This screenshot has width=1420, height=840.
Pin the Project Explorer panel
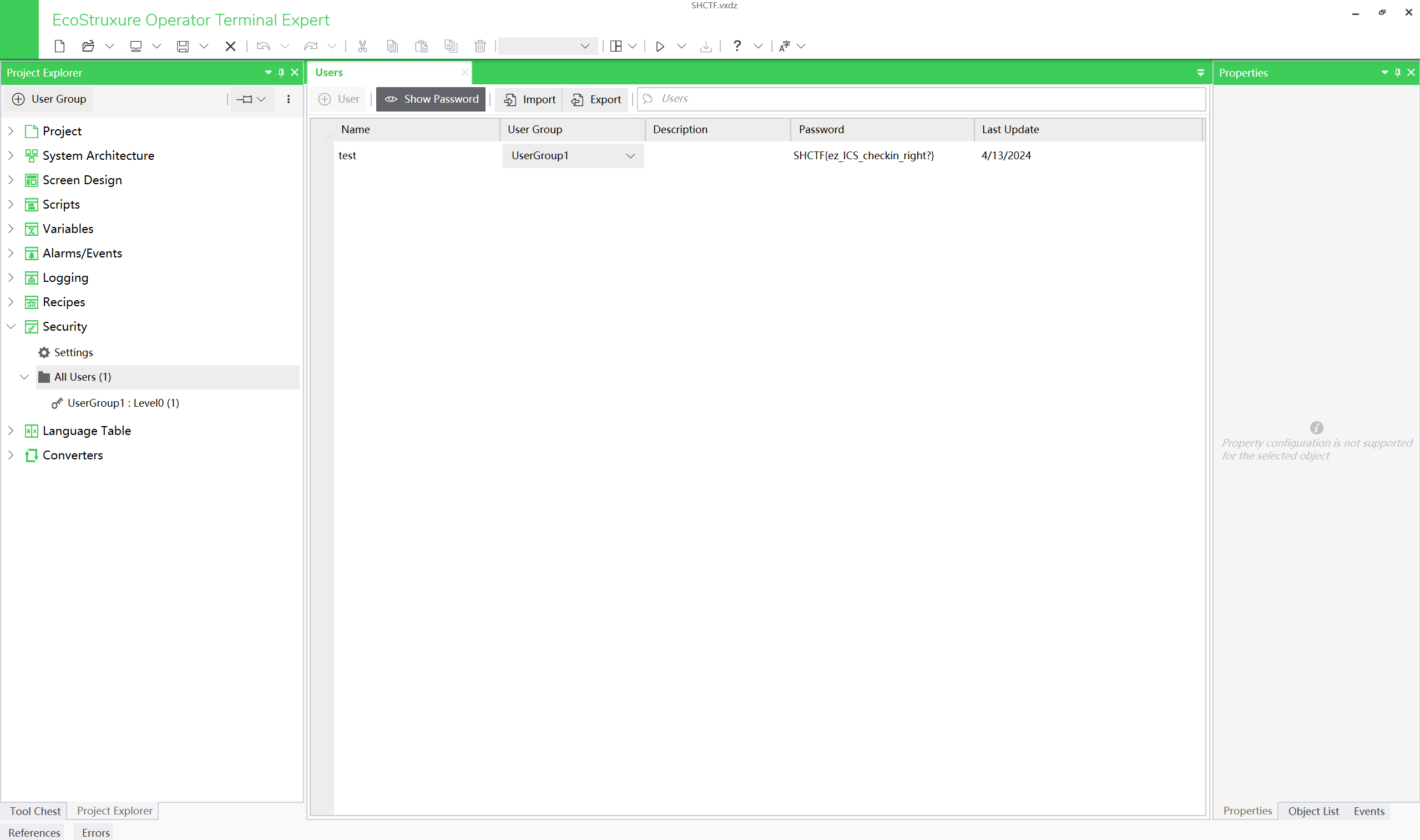281,73
